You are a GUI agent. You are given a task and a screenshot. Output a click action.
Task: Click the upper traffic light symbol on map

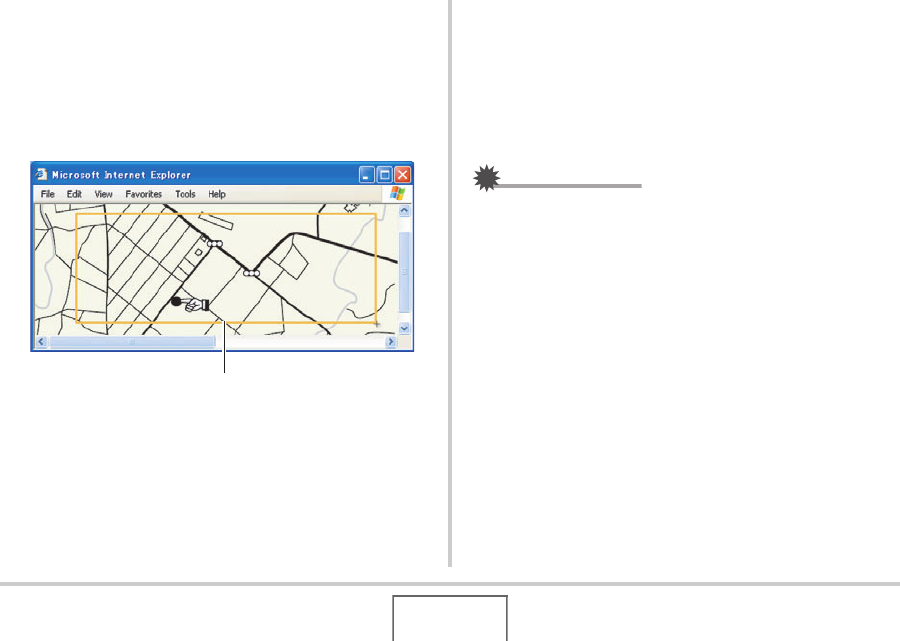click(x=215, y=244)
